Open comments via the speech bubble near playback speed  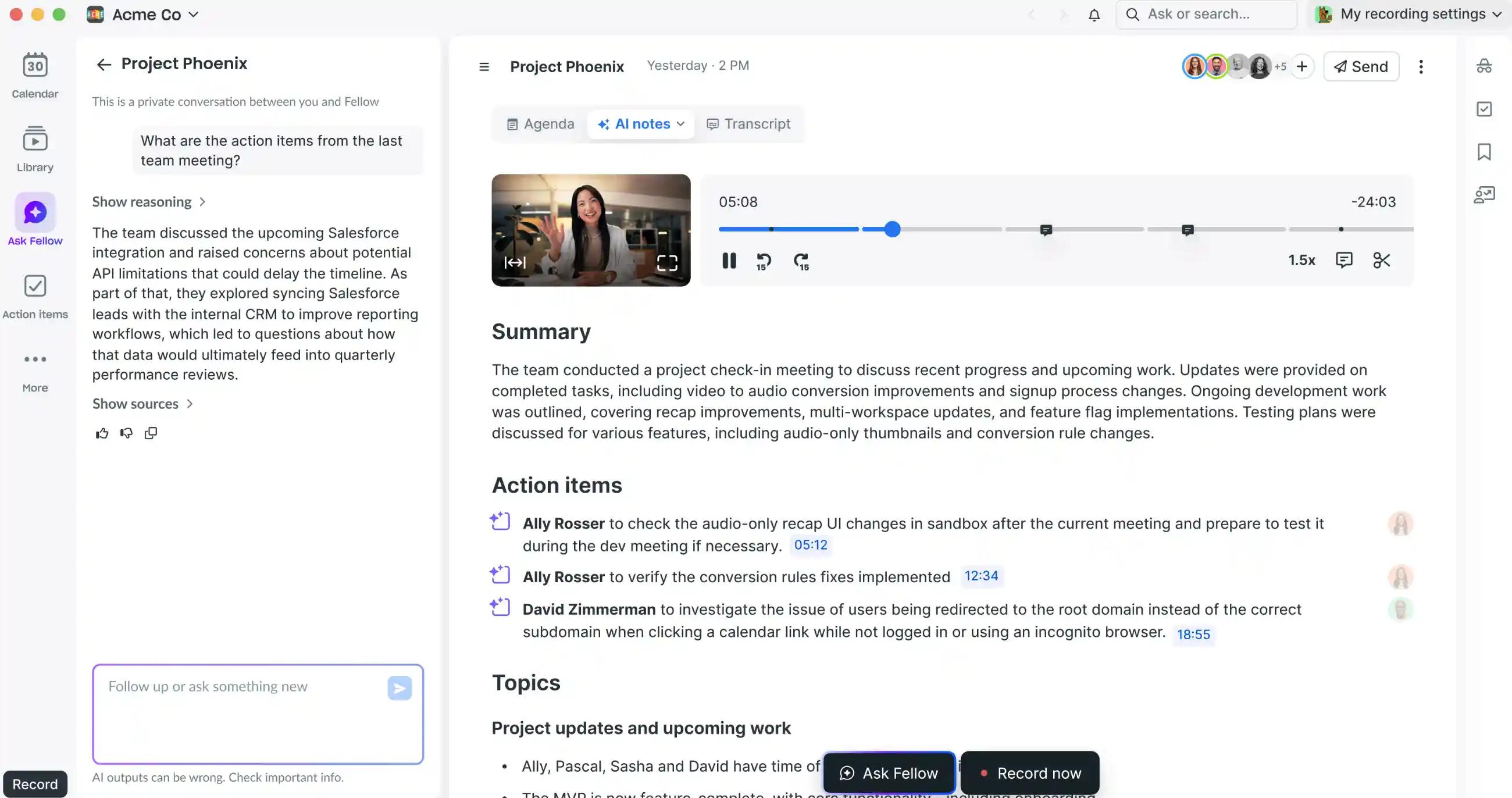click(x=1344, y=260)
